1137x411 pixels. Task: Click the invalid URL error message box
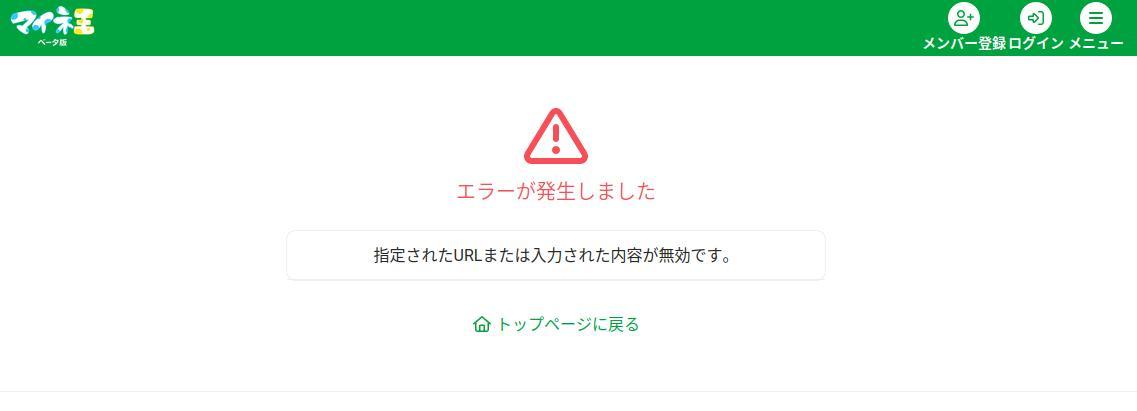pyautogui.click(x=555, y=255)
